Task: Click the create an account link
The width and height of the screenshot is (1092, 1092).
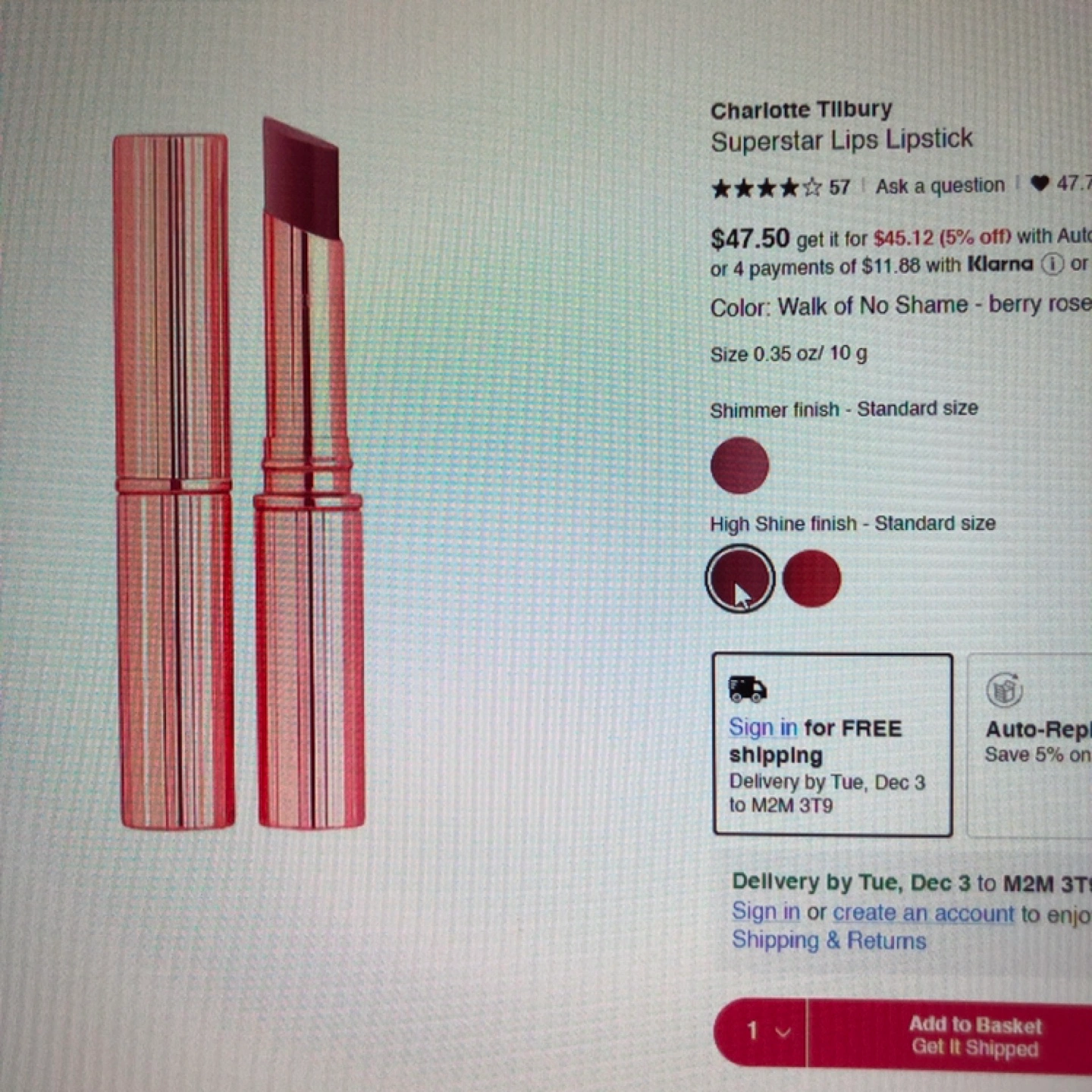Action: click(923, 912)
